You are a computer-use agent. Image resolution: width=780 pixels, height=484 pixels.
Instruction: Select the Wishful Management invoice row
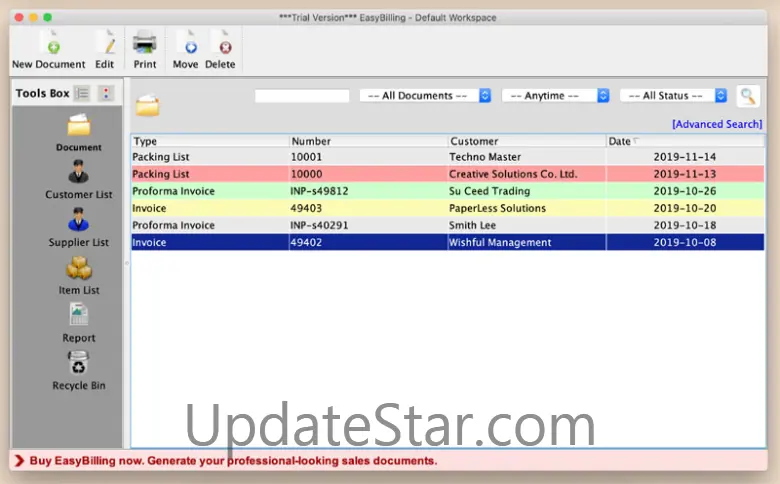tap(448, 242)
